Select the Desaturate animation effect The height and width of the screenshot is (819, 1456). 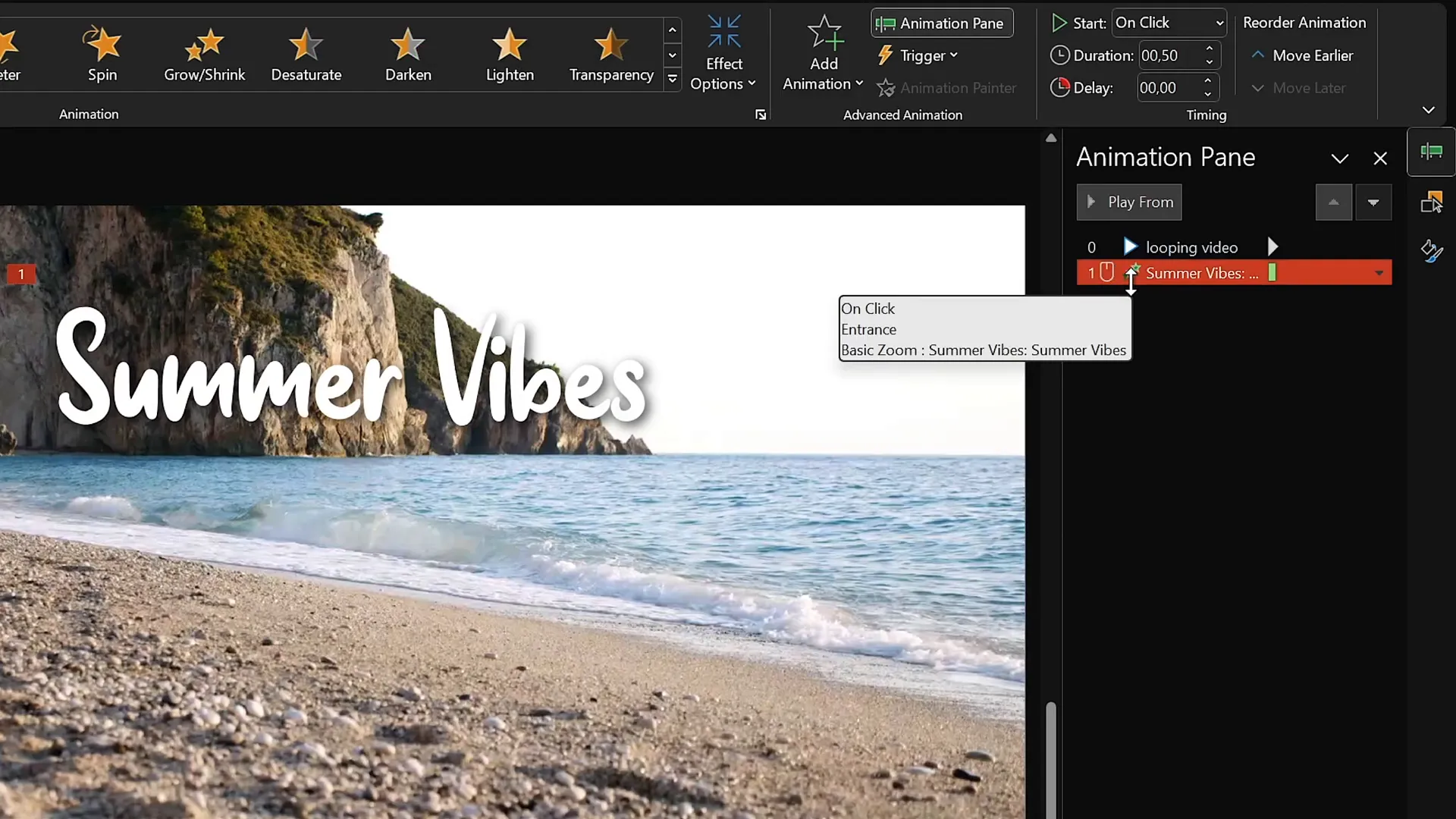[306, 55]
